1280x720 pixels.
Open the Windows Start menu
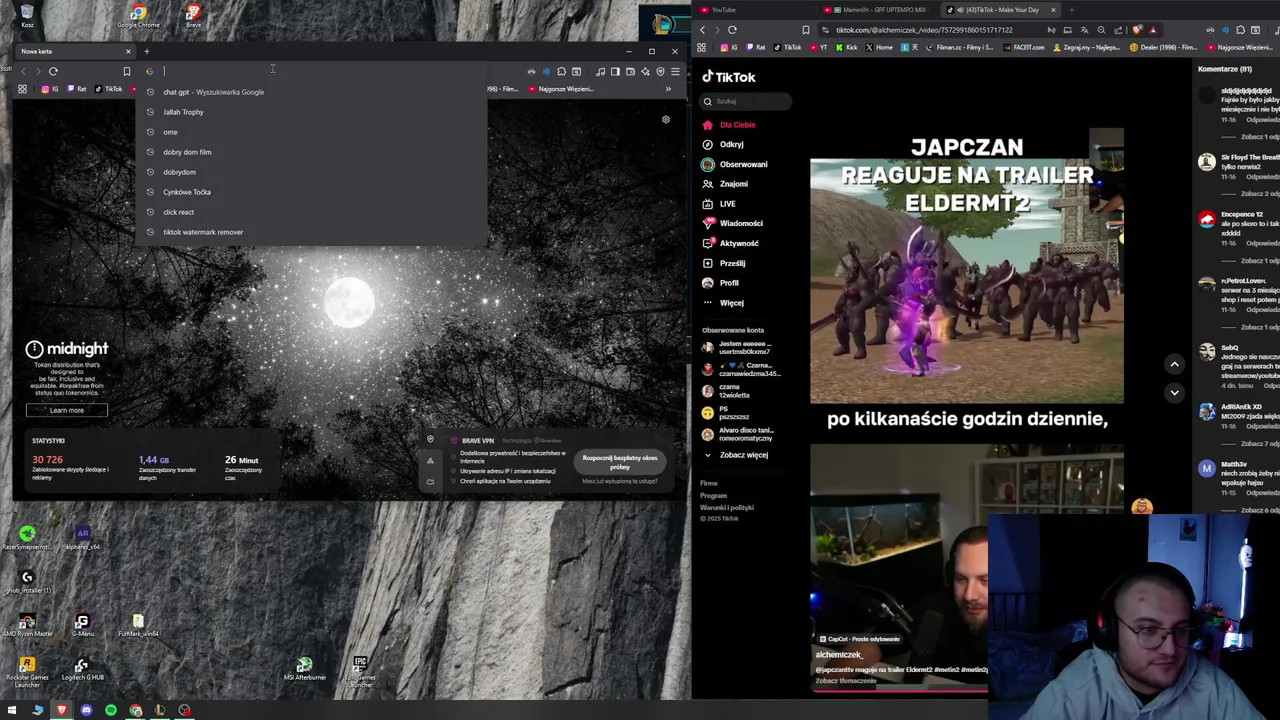pyautogui.click(x=13, y=710)
